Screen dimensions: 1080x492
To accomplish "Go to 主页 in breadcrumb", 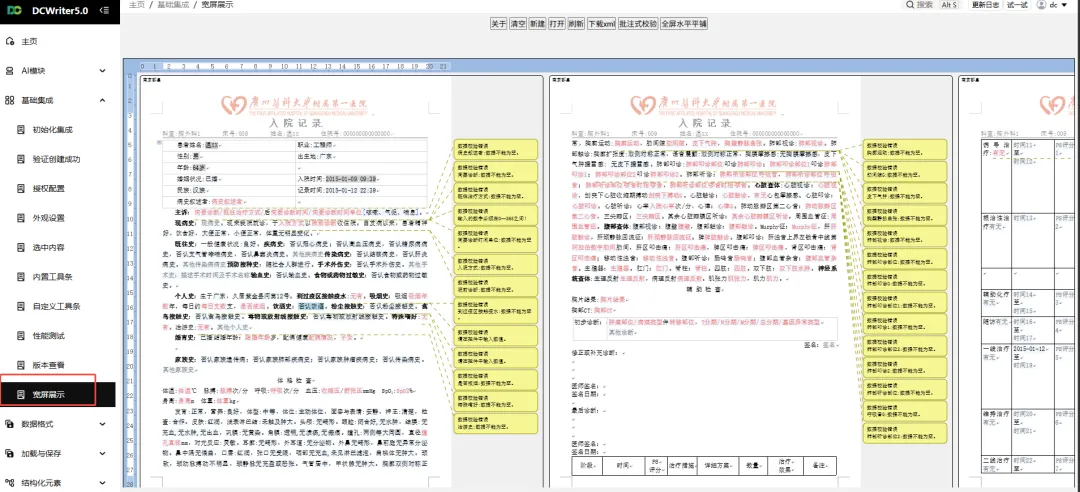I will (x=136, y=5).
